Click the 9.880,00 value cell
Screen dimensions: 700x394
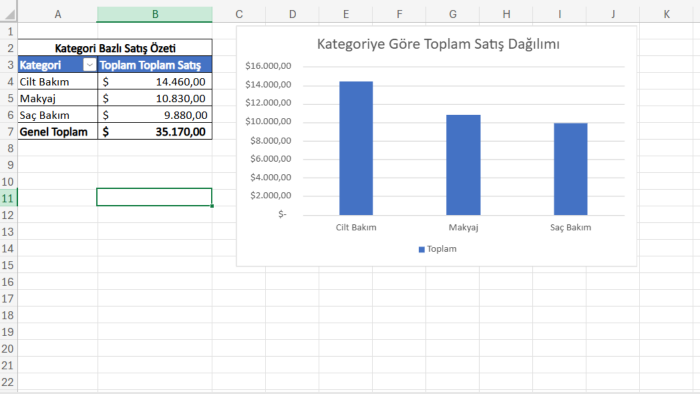click(x=154, y=115)
